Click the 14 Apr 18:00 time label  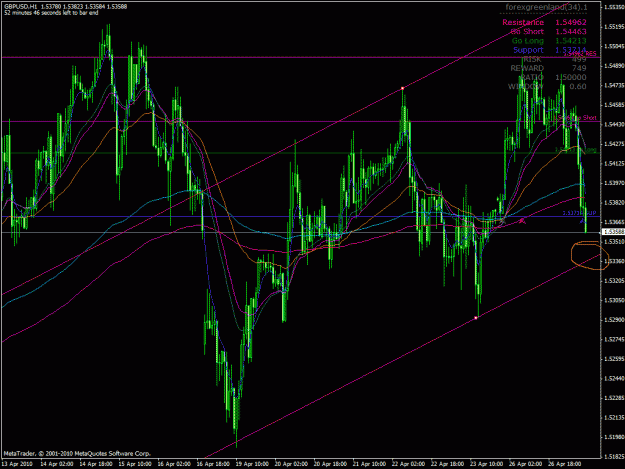tap(96, 464)
